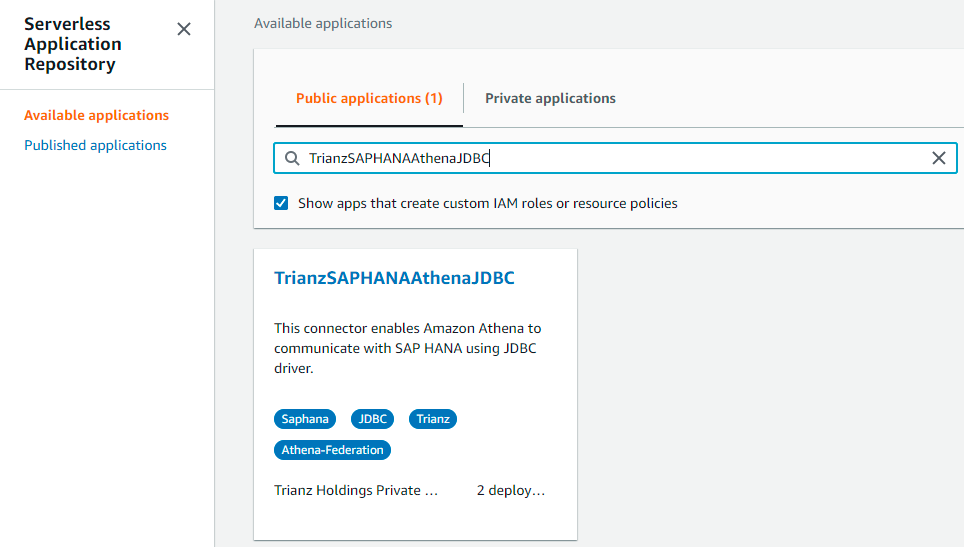Click the 2 deploy… count text

[x=511, y=490]
